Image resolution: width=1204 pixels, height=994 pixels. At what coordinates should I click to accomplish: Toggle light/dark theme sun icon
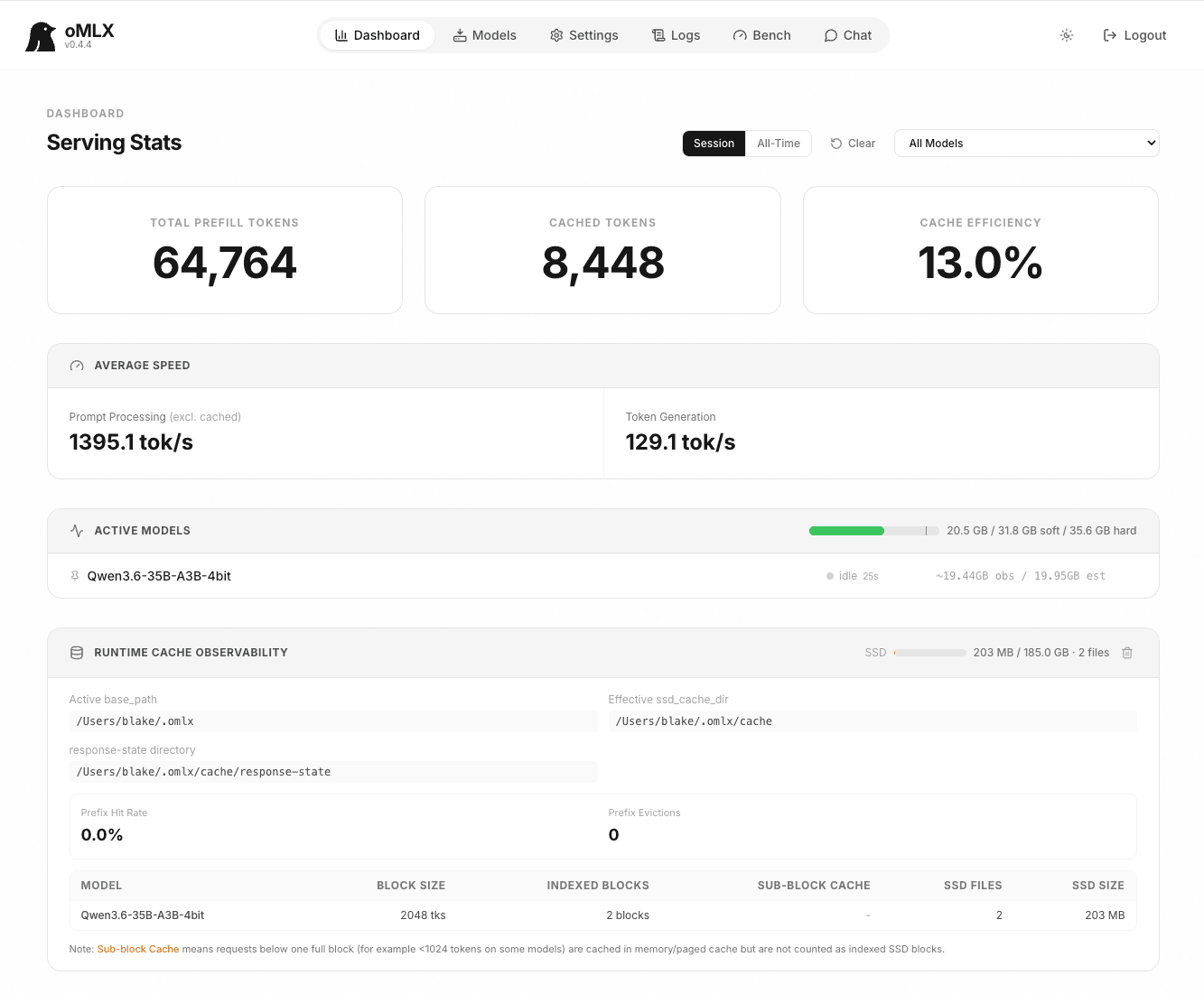pos(1067,35)
